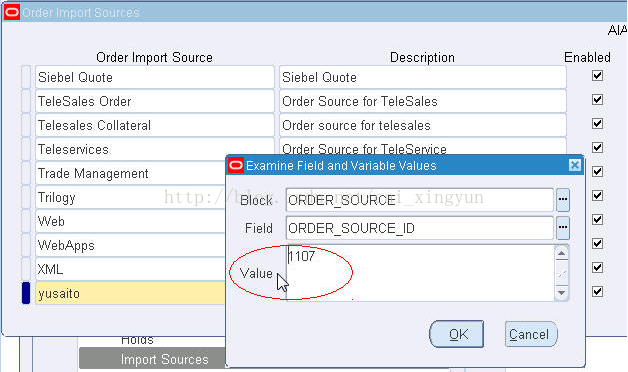Viewport: 628px width, 372px height.
Task: Open the Block list of values button
Action: [563, 199]
